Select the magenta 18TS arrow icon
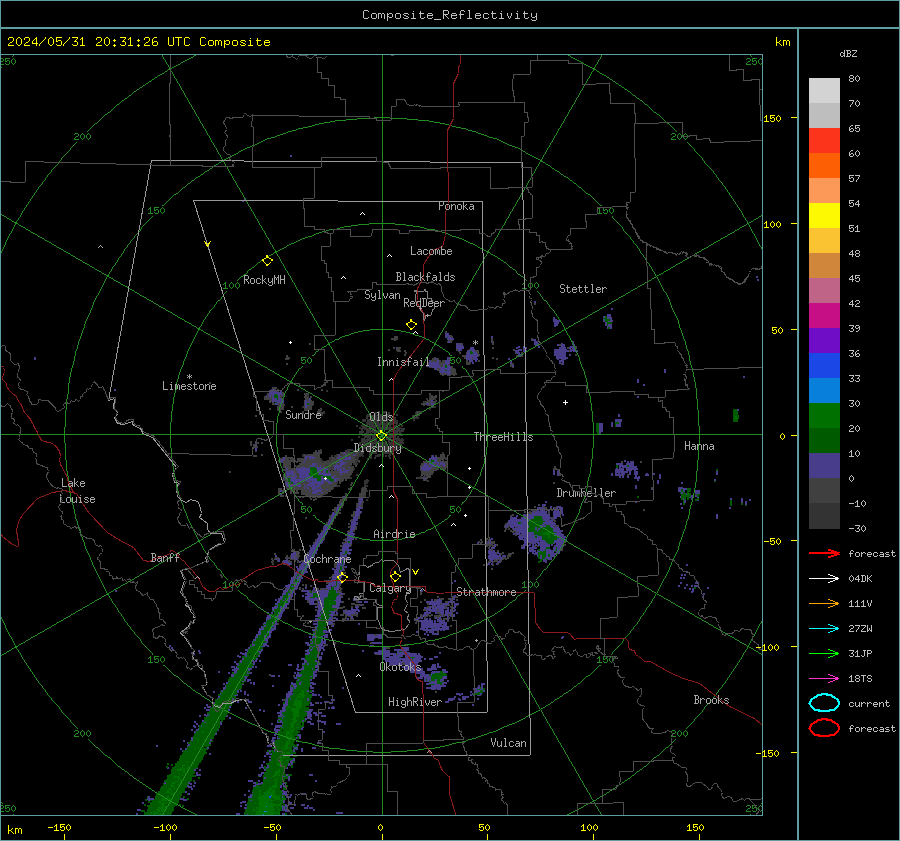The image size is (900, 841). [x=824, y=679]
